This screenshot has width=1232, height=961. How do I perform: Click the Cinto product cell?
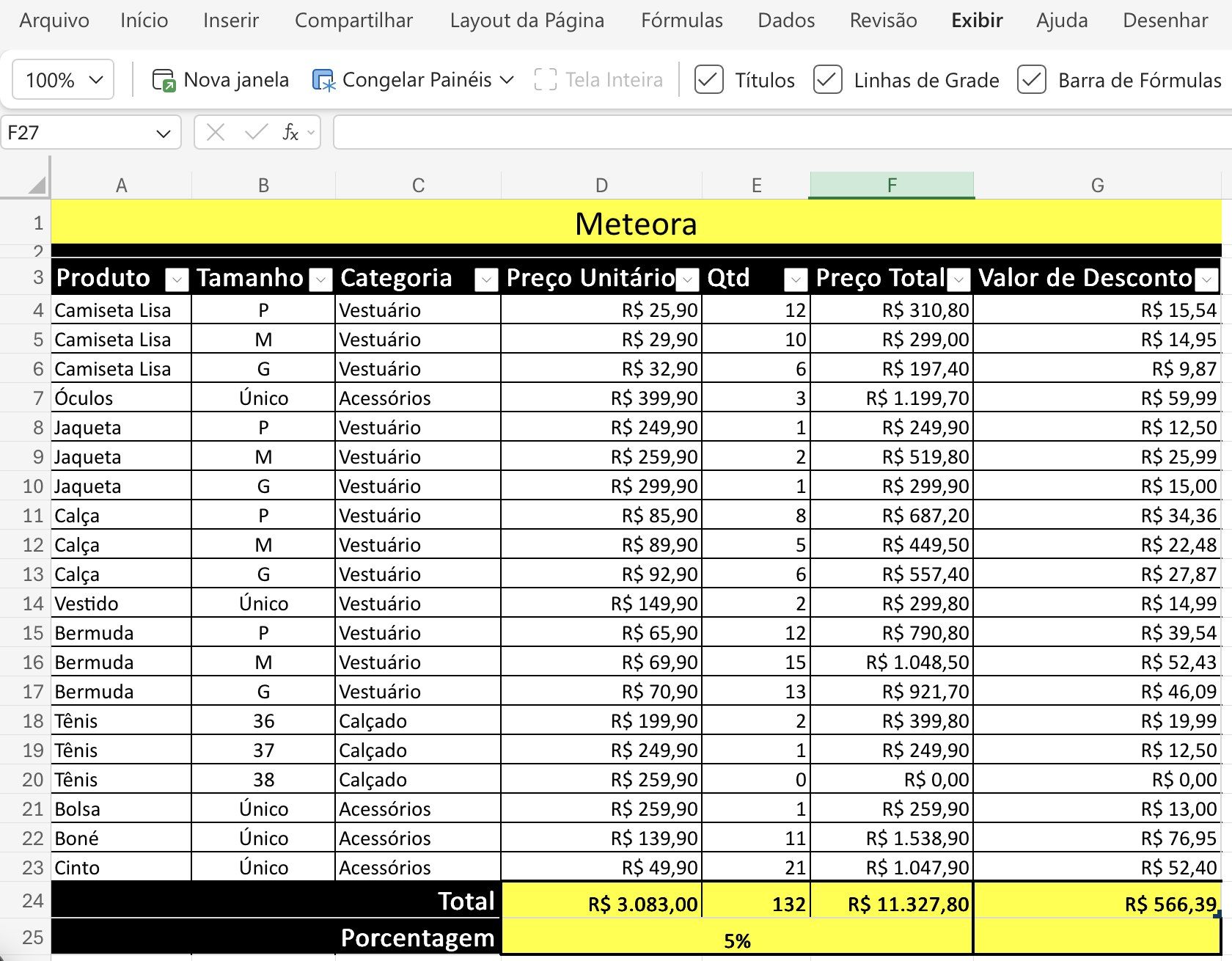click(x=122, y=867)
